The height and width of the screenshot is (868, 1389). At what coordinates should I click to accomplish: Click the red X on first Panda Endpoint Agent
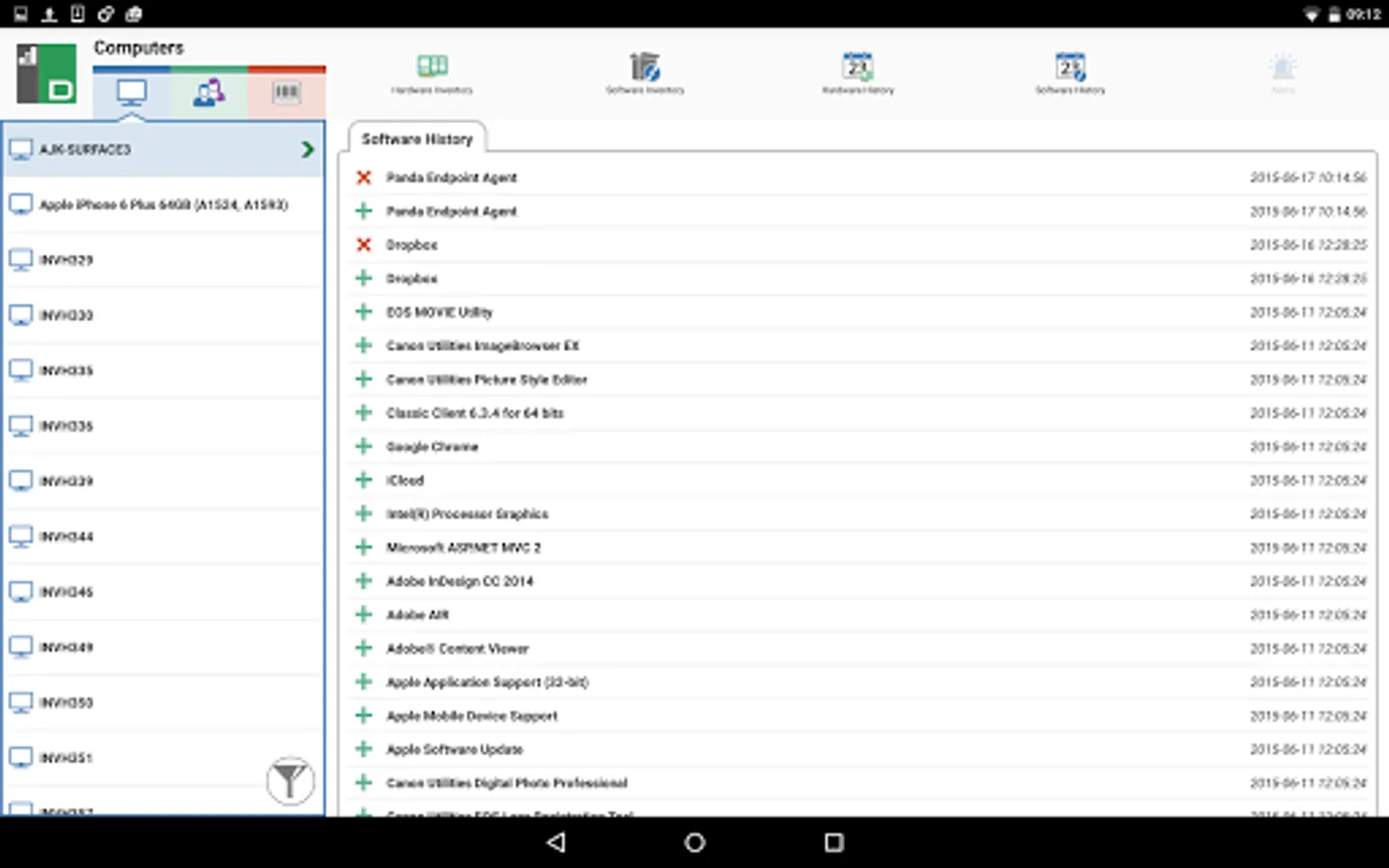[x=364, y=177]
